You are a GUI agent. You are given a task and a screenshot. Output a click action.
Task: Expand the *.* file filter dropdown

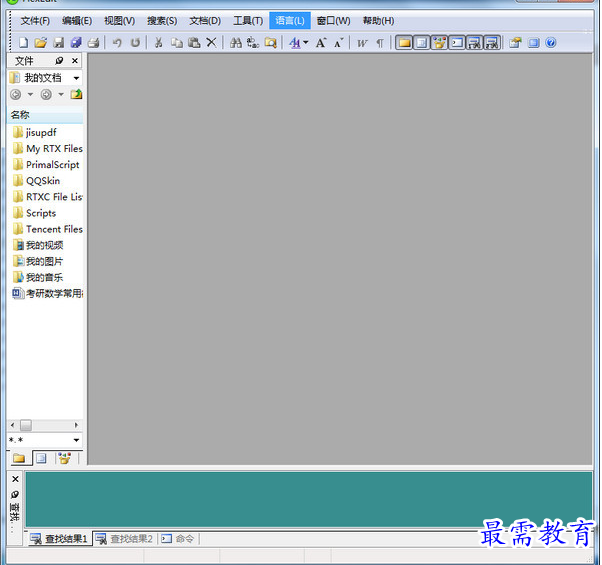coord(77,440)
